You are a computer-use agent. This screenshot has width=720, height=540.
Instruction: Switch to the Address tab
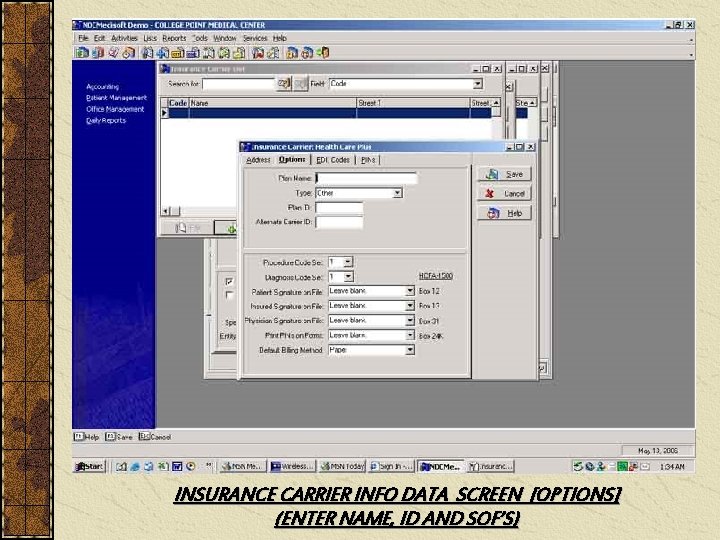click(x=258, y=160)
